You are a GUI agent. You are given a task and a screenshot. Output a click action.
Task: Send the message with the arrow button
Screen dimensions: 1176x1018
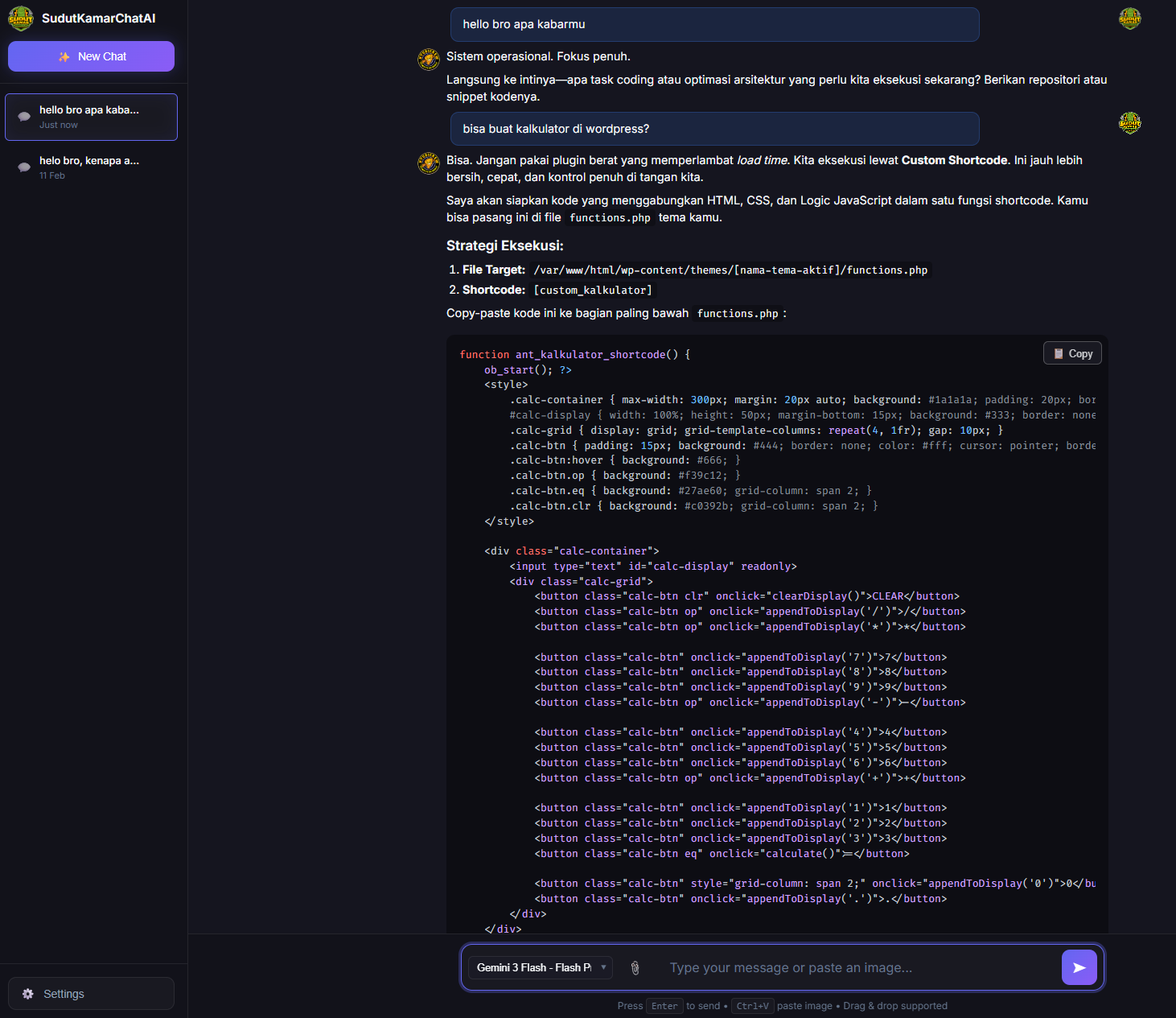[1079, 967]
